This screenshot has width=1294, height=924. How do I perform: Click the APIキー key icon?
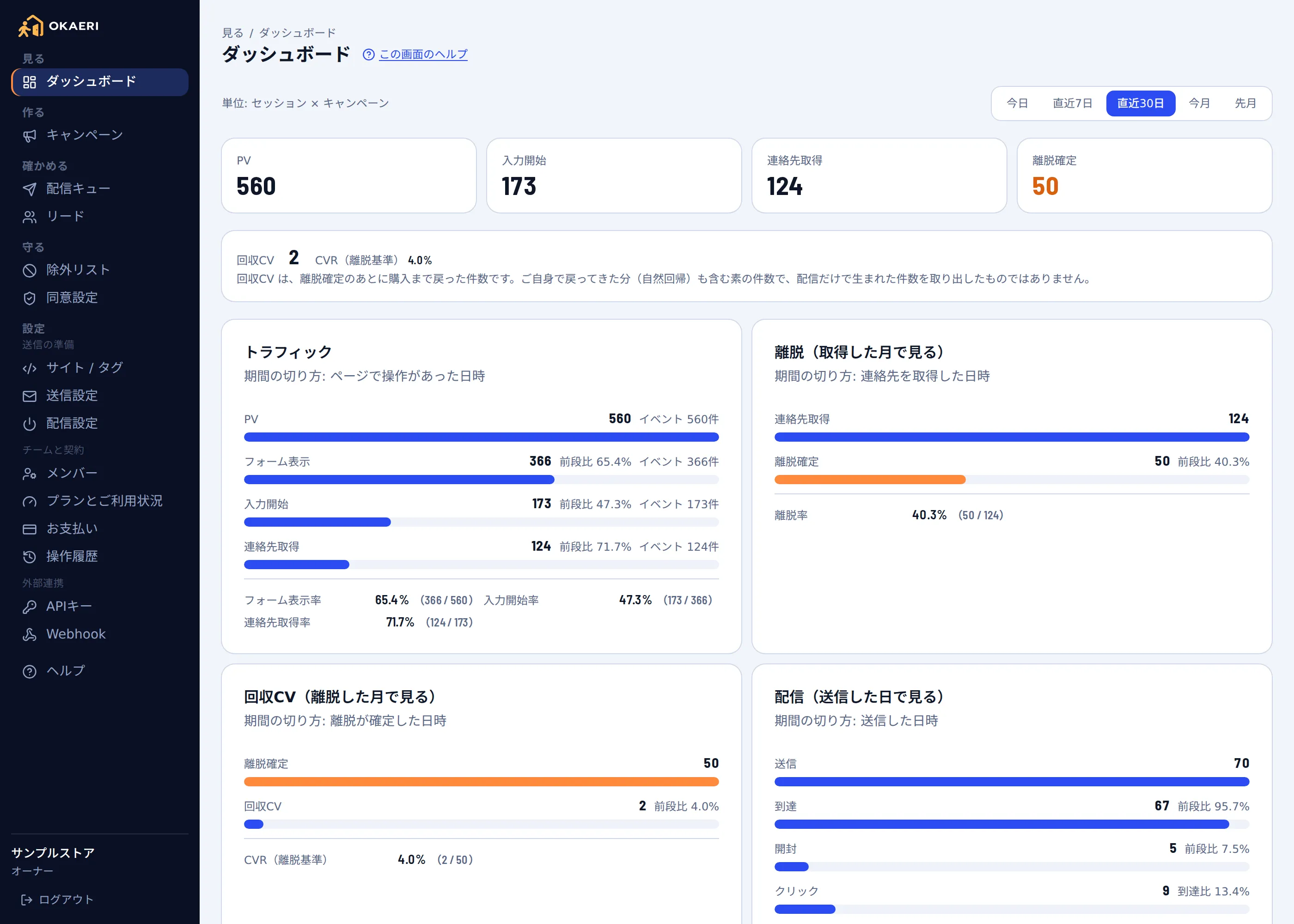(x=30, y=607)
